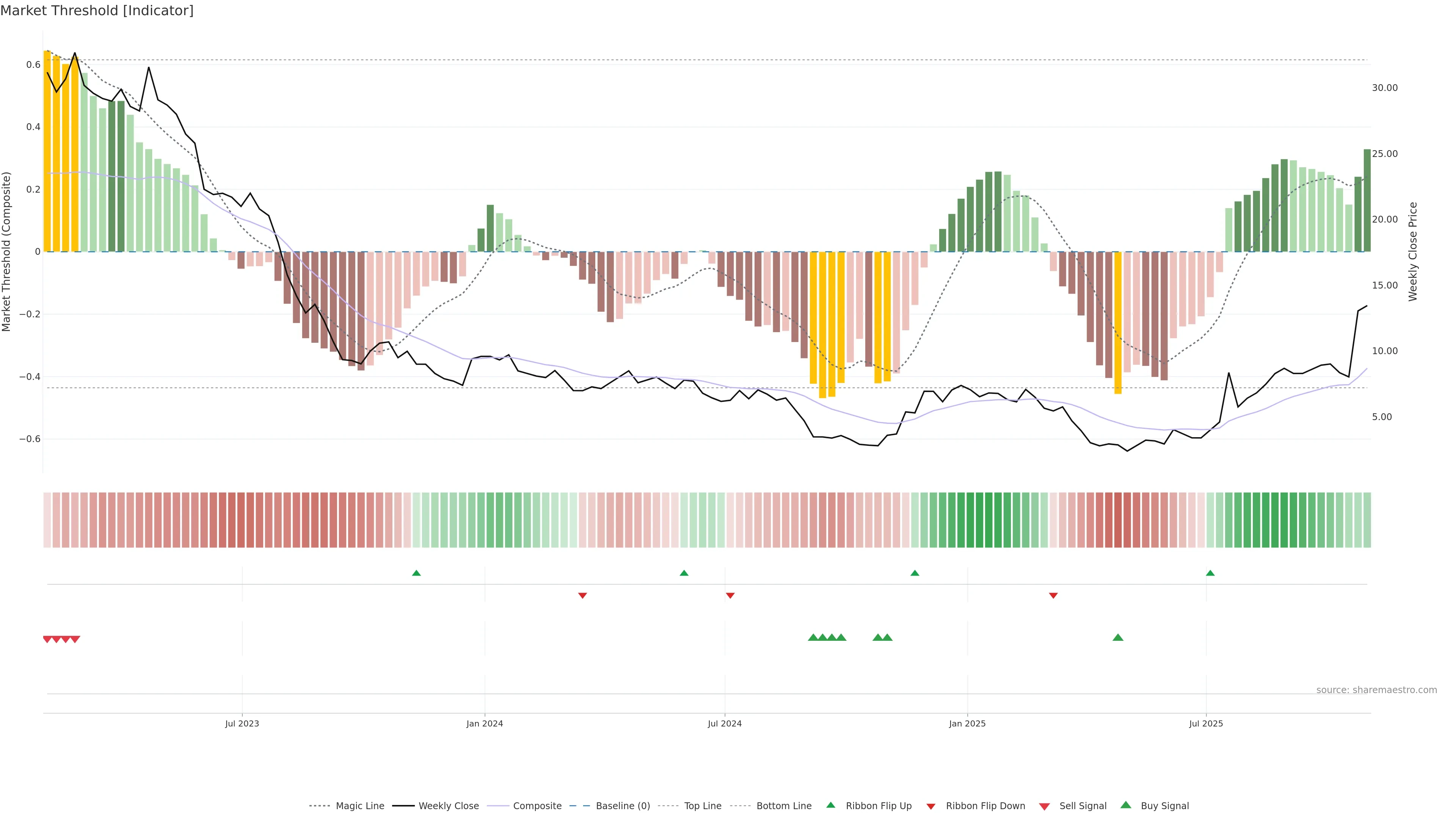The image size is (1456, 819).
Task: Toggle the Composite legend entry
Action: (537, 806)
